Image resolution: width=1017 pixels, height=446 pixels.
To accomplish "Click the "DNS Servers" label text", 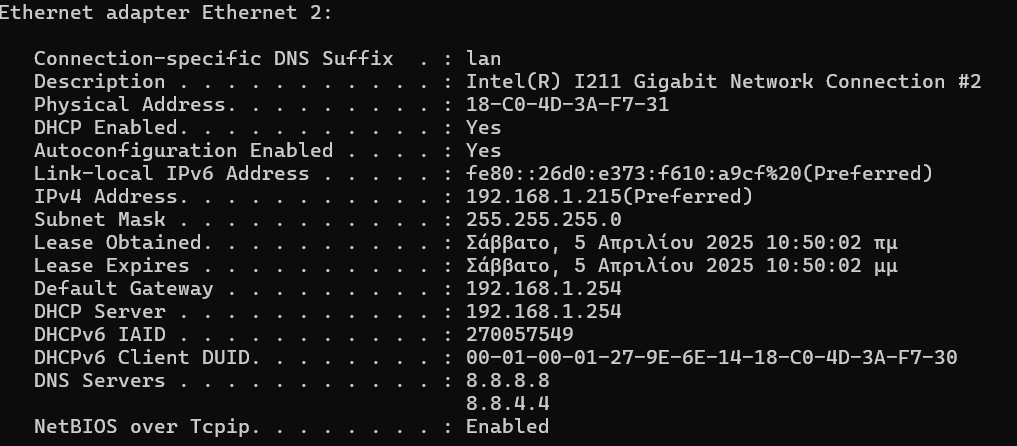I will pos(99,381).
